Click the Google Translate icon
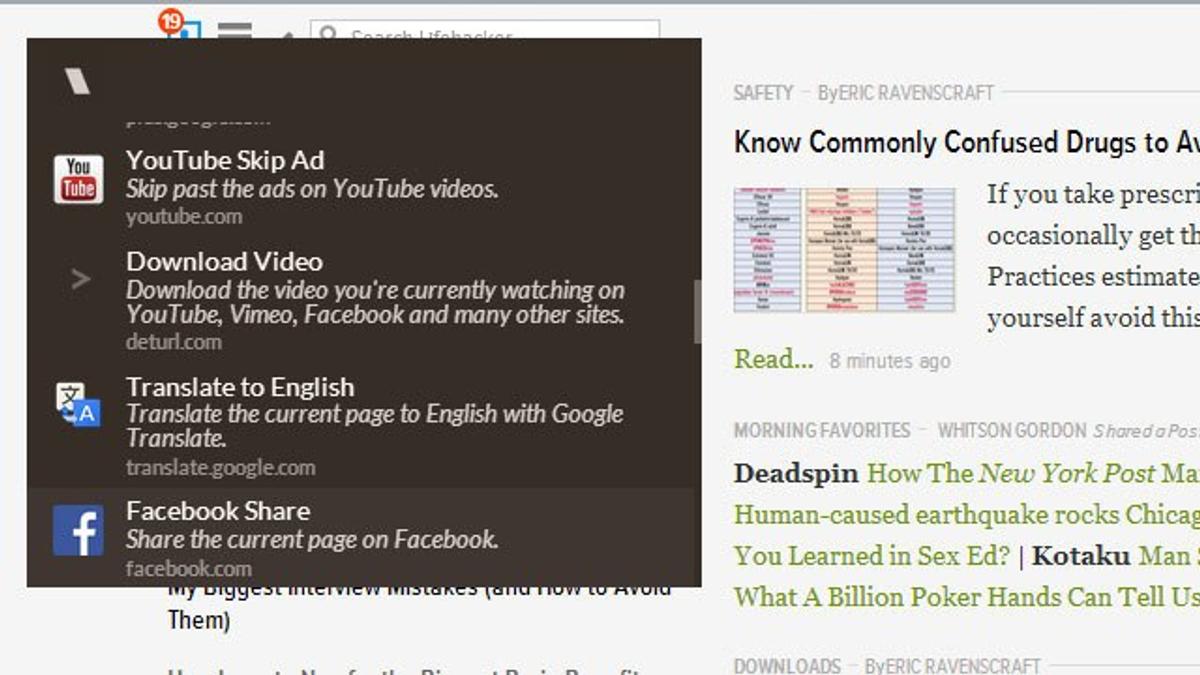The image size is (1200, 675). pos(78,405)
